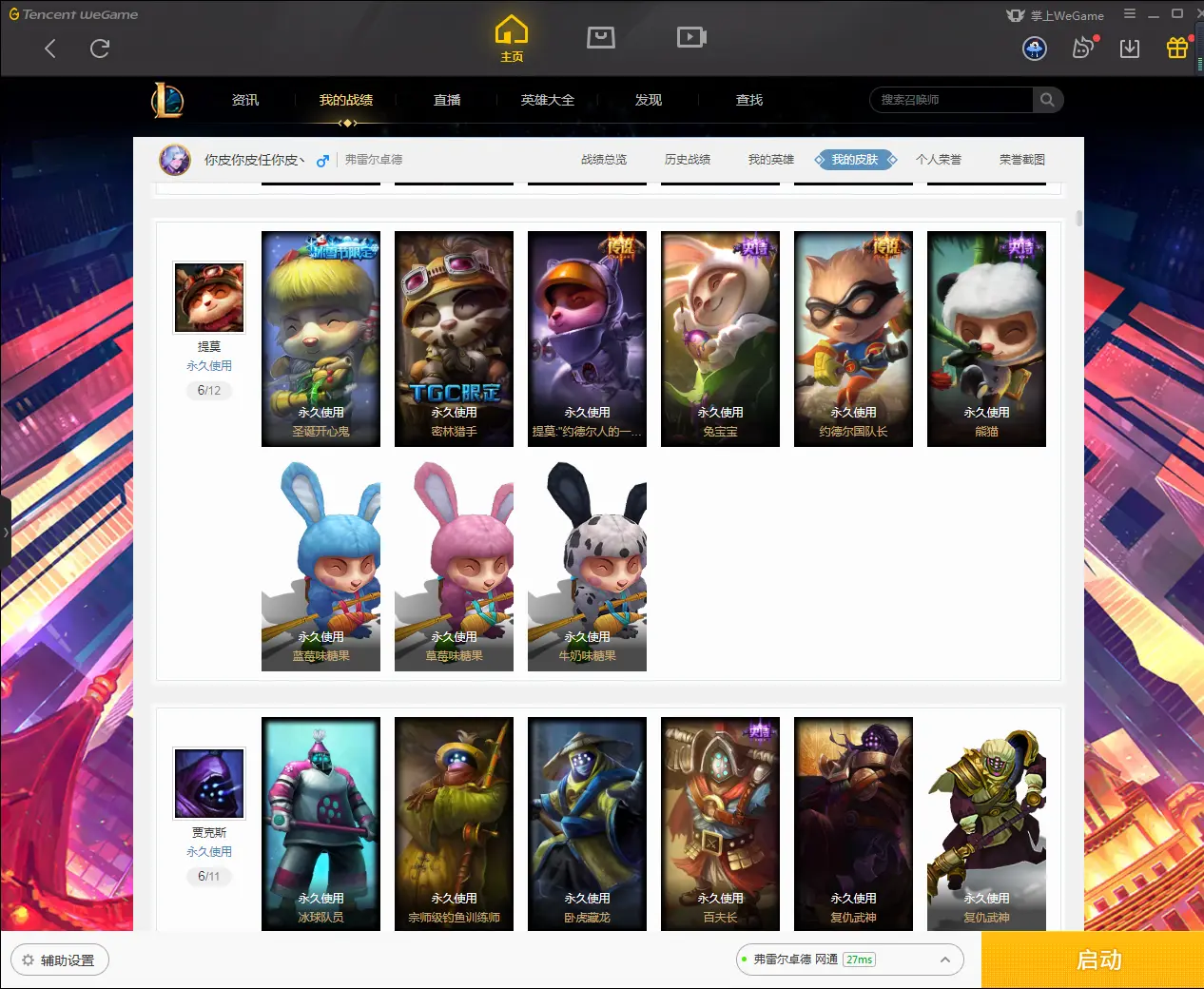Screen dimensions: 1204x989
Task: Open the 兔宝宝 skin card
Action: pyautogui.click(x=720, y=339)
